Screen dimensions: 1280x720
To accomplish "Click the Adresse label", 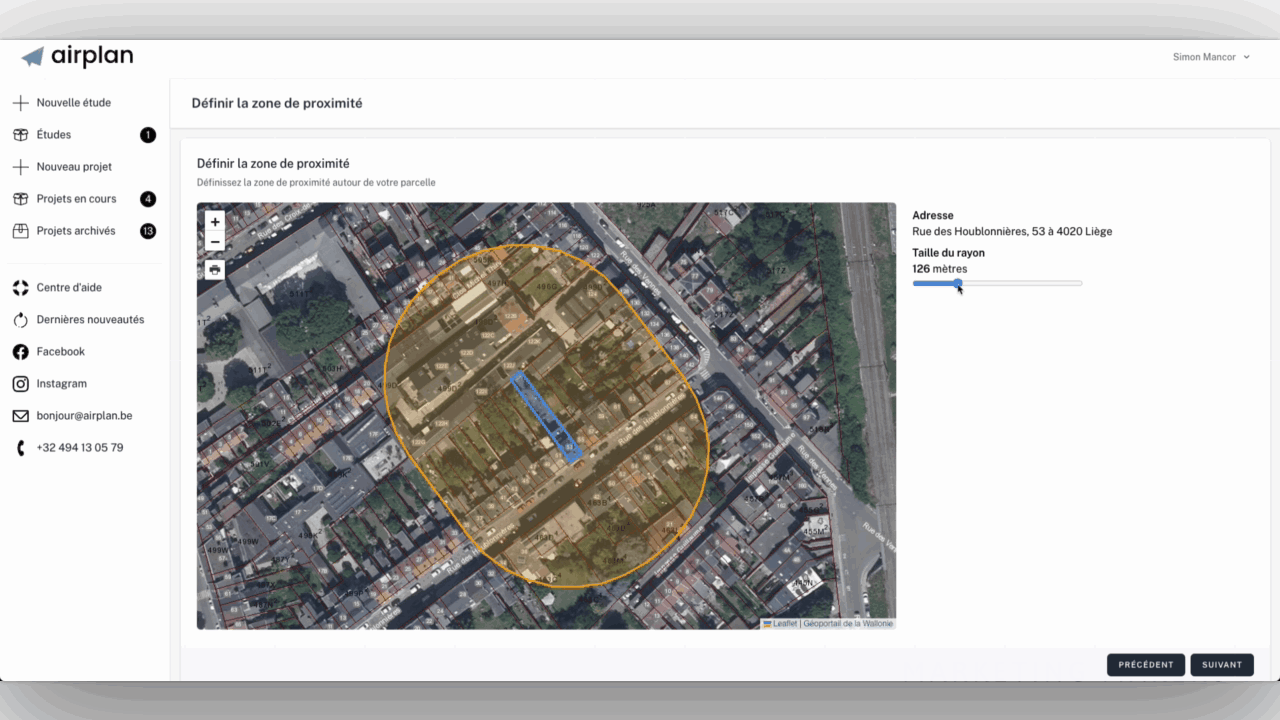I will pos(933,215).
